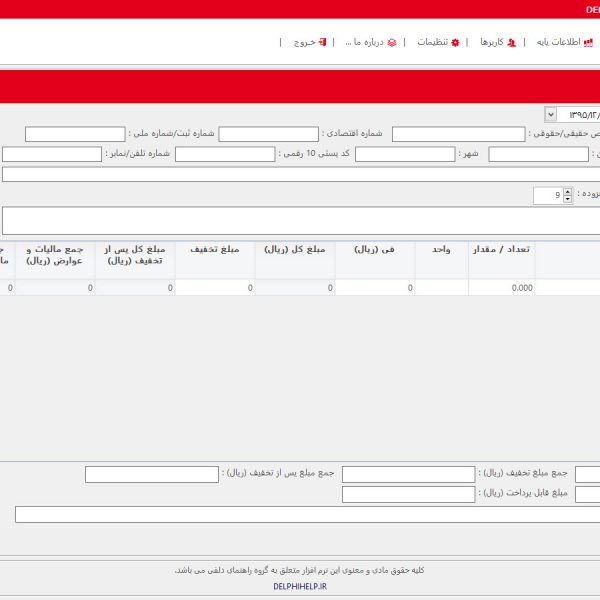Click the exit (خروج) door icon

point(322,43)
